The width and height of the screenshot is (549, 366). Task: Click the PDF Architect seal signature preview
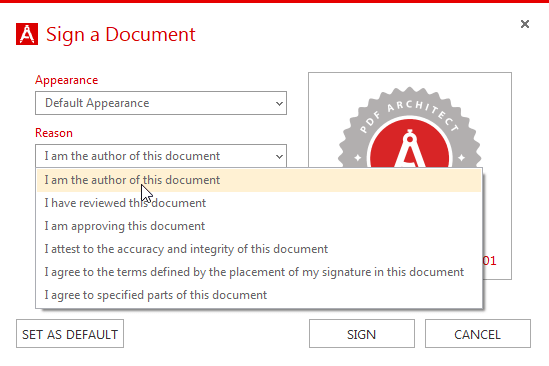(410, 127)
